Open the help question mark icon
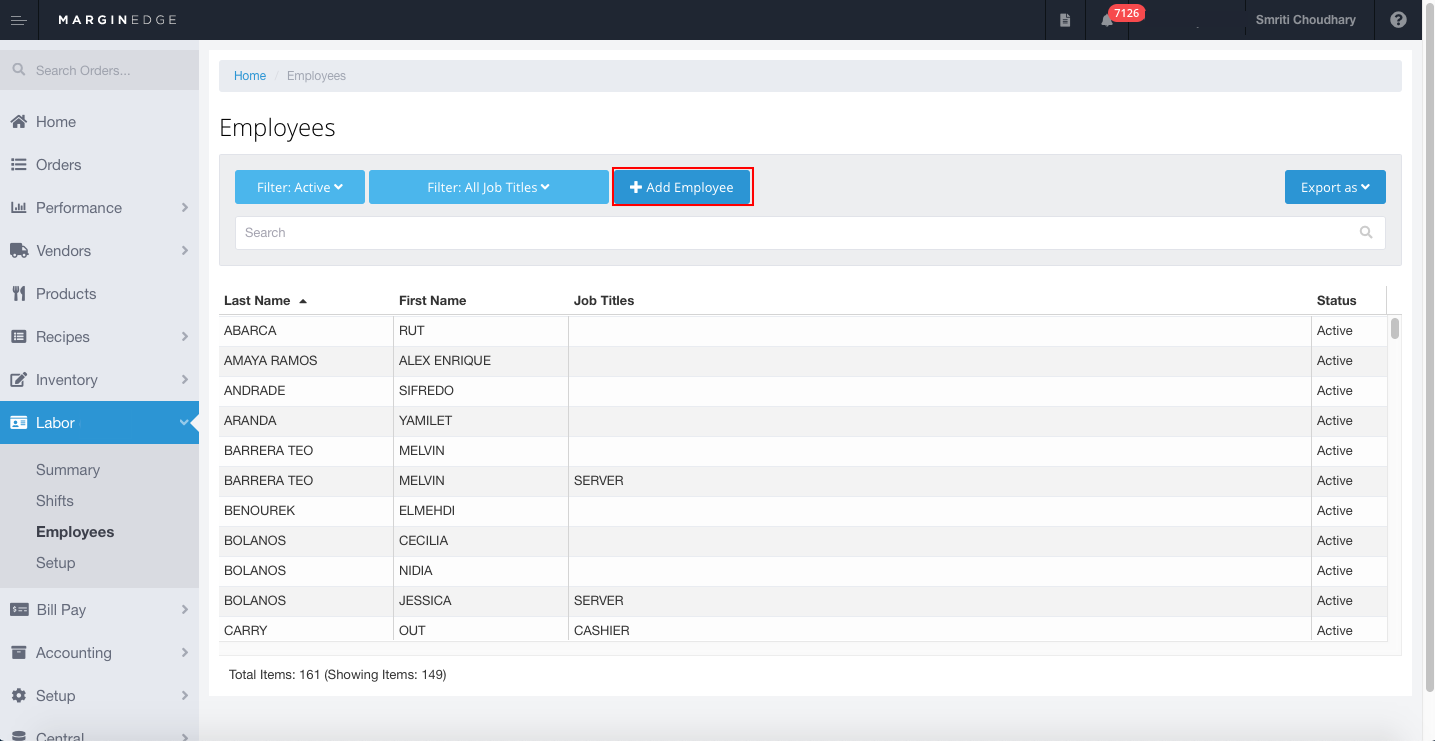Screen dimensions: 1435x741 pyautogui.click(x=1398, y=20)
